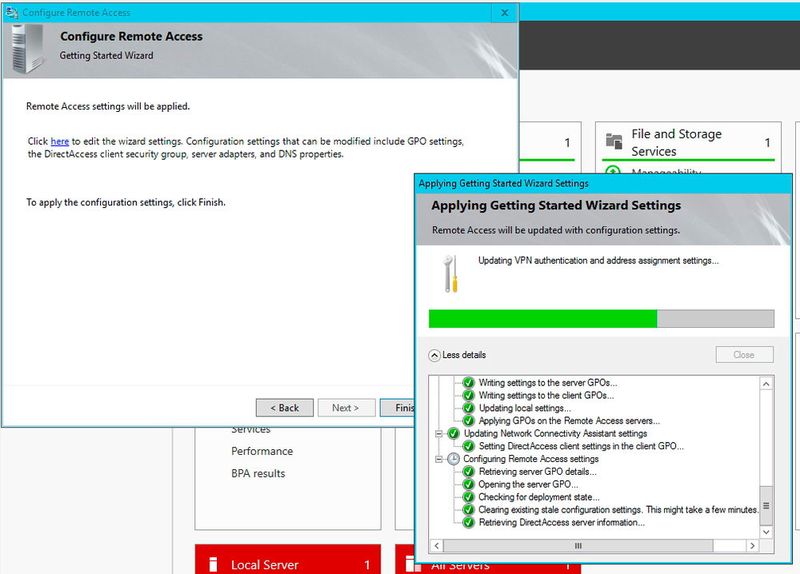Select the 'Setting DirectAccess client settings in the client GPO' row
The image size is (800, 574).
581,446
